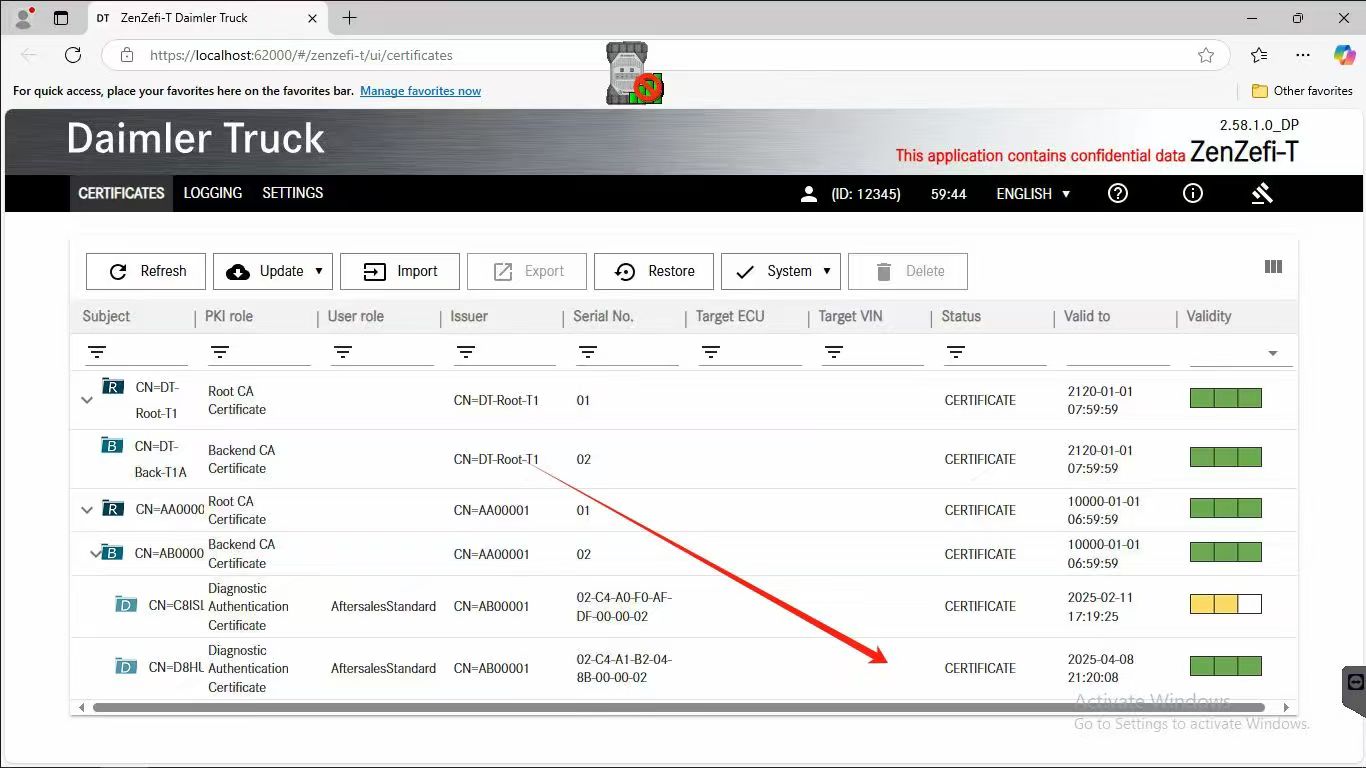Click the Serial No. column filter icon

[x=588, y=352]
